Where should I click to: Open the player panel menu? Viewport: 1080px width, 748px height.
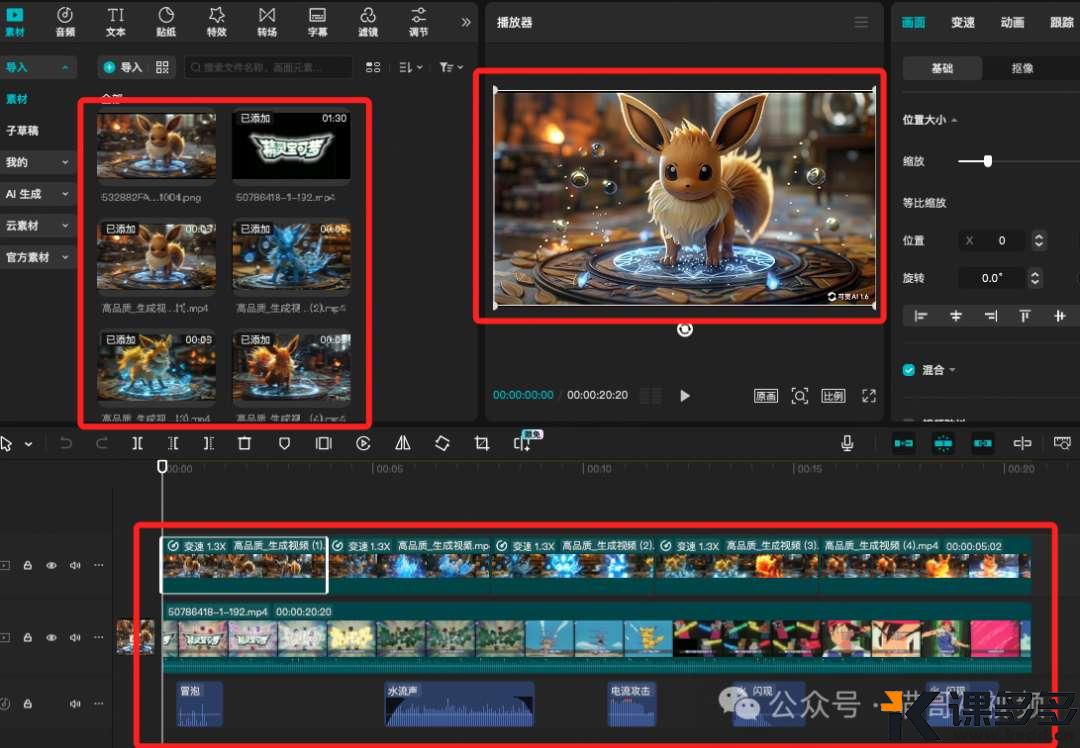[x=861, y=23]
